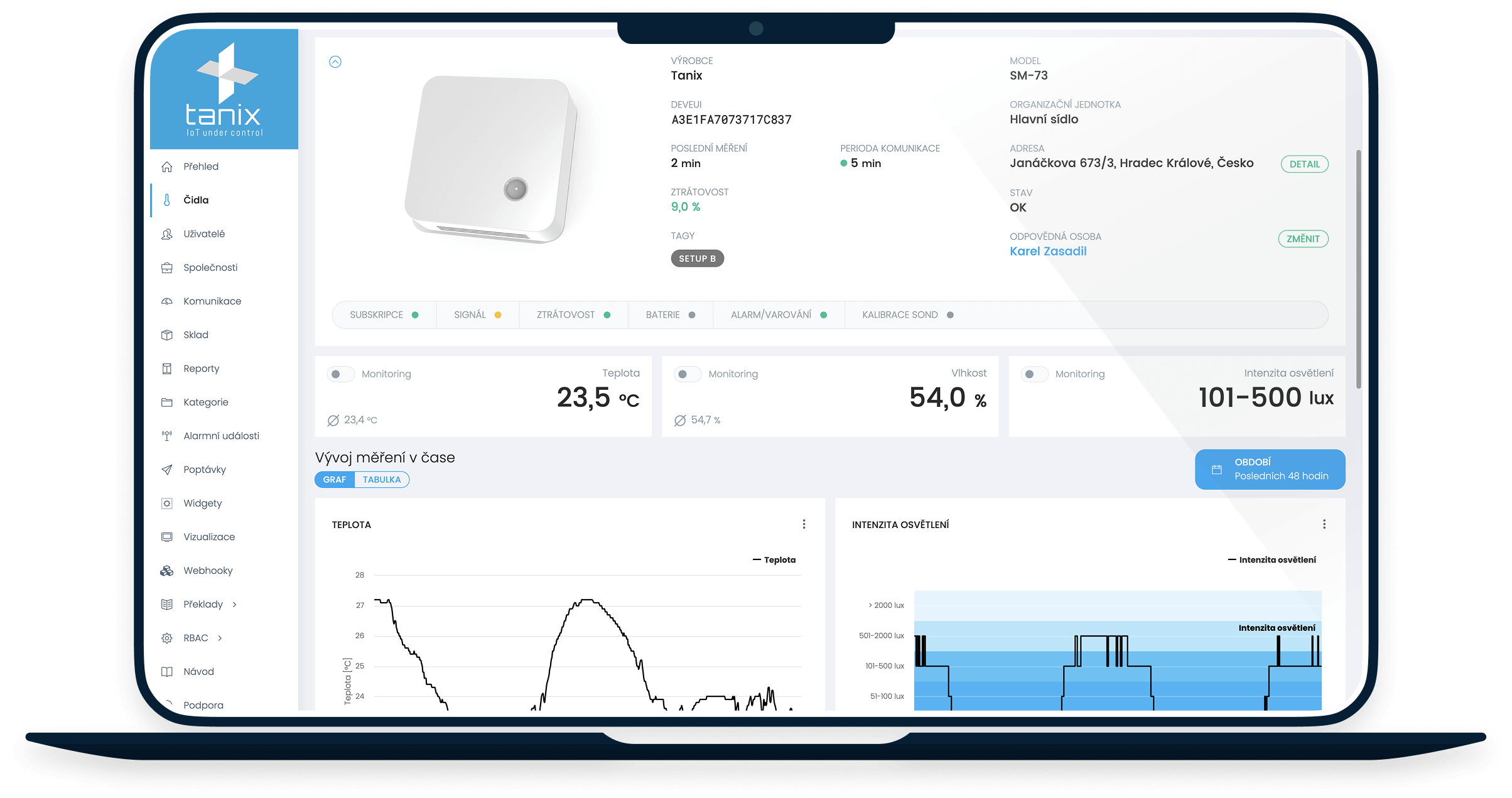1512x798 pixels.
Task: Click the Přehled home icon in sidebar
Action: tap(167, 166)
